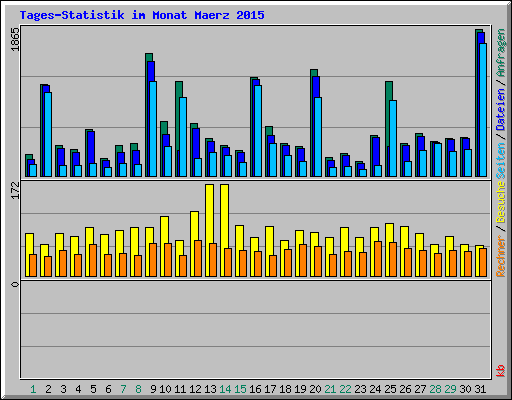512x400 pixels.
Task: Select the dark blue "Dateien" legend label
Action: [x=501, y=109]
